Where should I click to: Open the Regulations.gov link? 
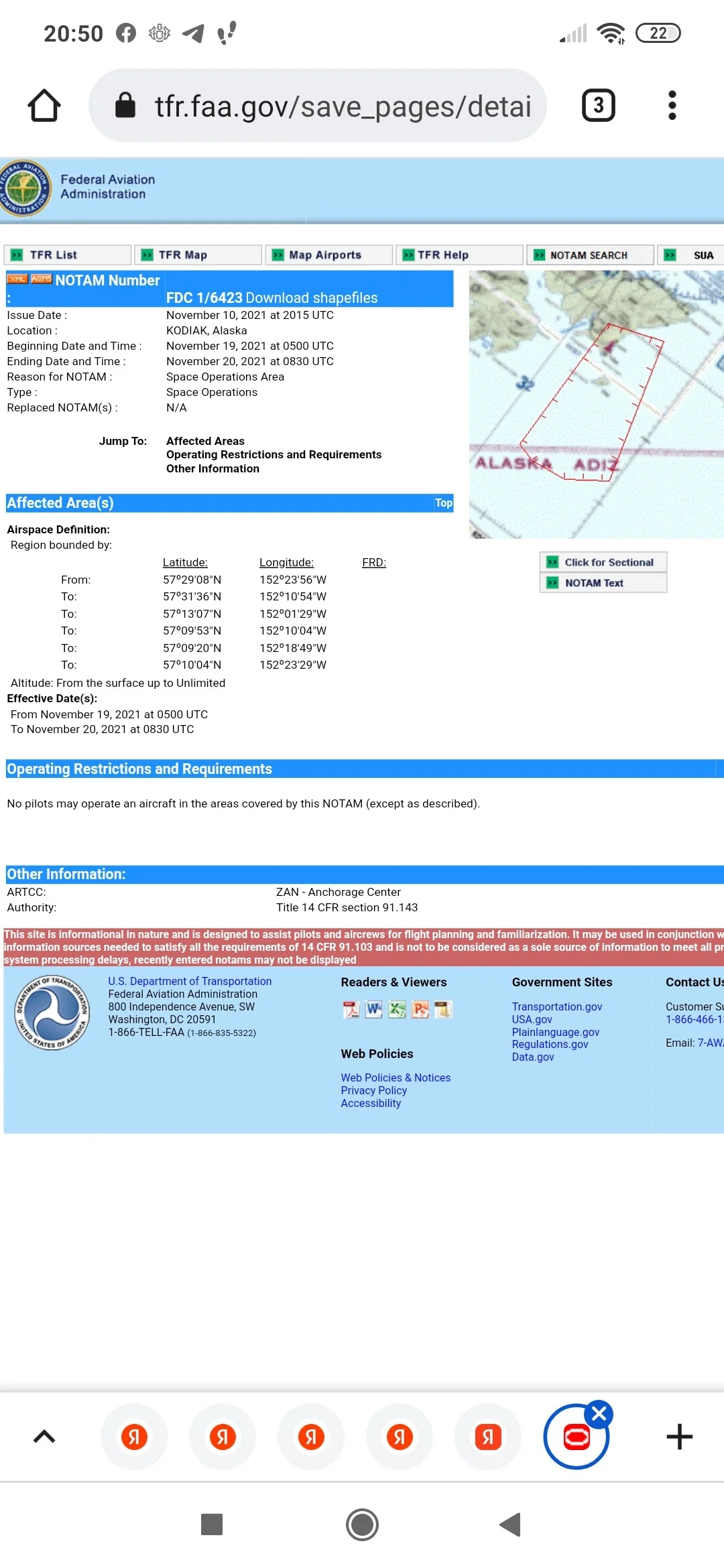(x=550, y=1044)
